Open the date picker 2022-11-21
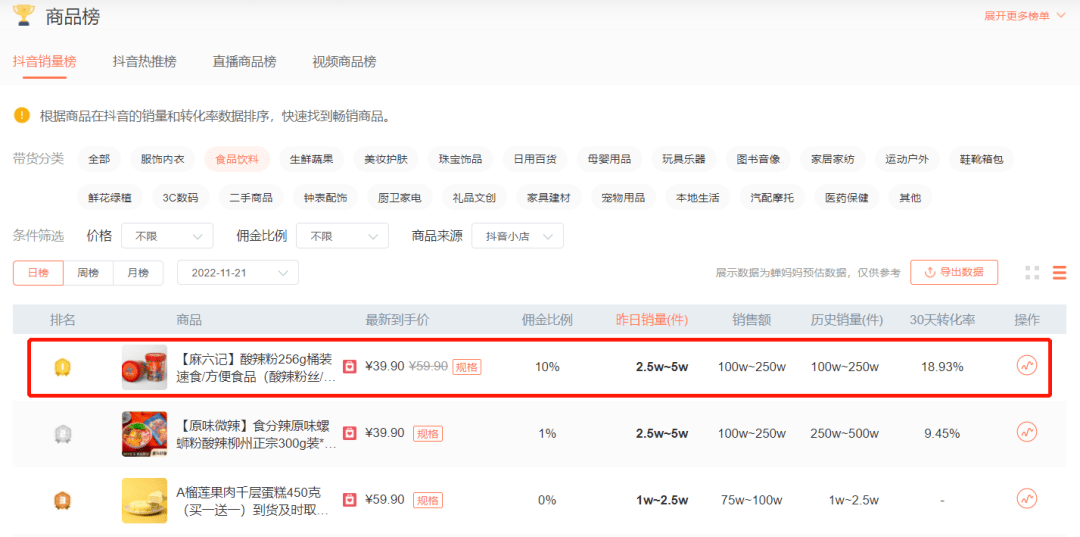1080x537 pixels. 238,273
